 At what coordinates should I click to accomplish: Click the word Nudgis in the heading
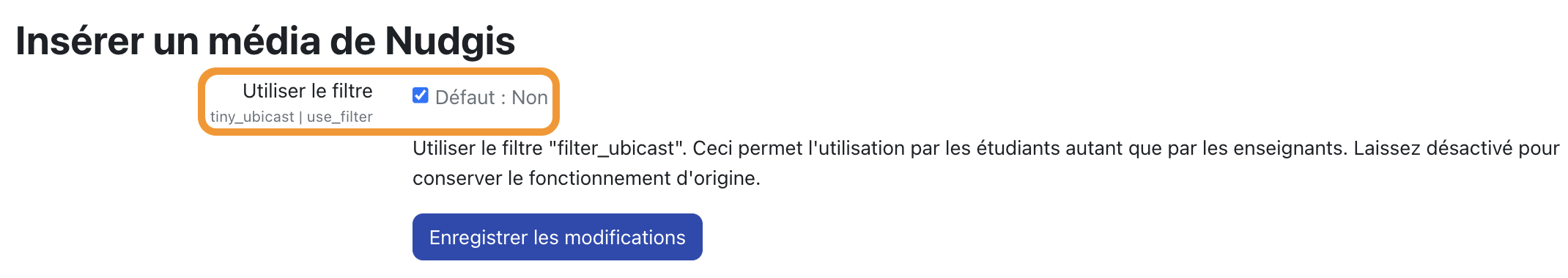click(x=451, y=40)
